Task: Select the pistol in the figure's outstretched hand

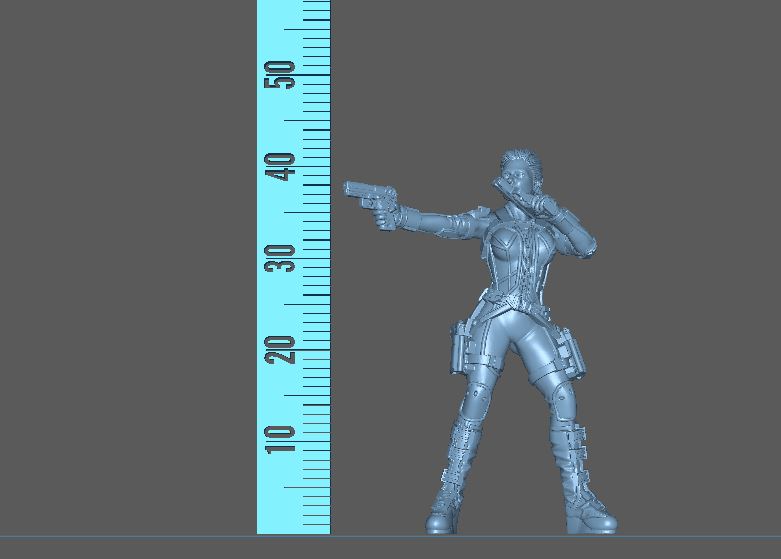Action: (x=368, y=197)
